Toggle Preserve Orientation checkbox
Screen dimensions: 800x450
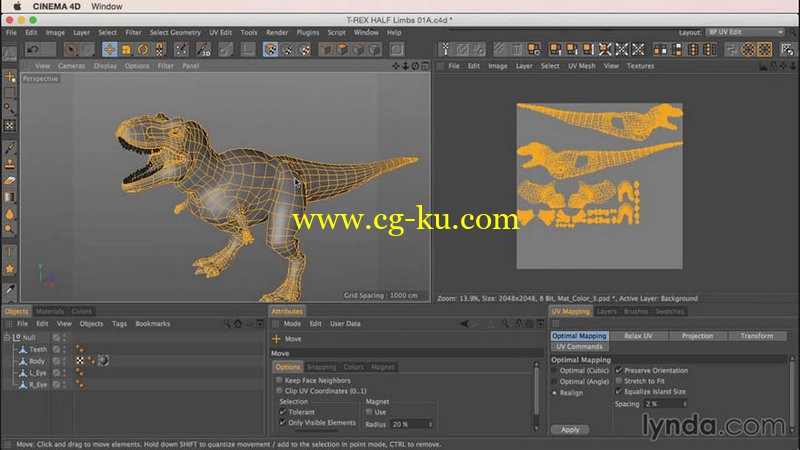[619, 370]
